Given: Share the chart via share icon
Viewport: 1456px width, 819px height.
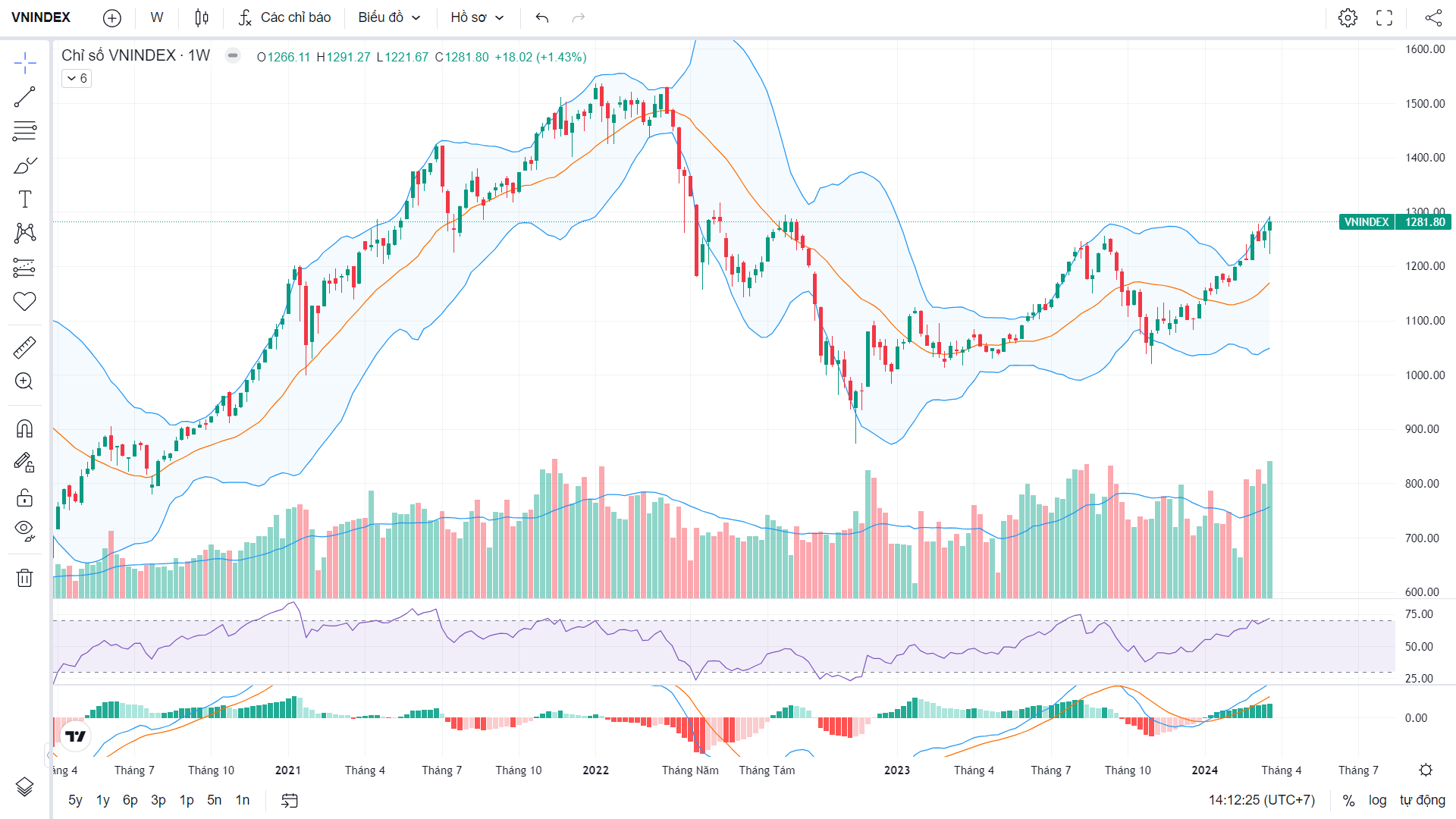Looking at the screenshot, I should (x=1433, y=18).
